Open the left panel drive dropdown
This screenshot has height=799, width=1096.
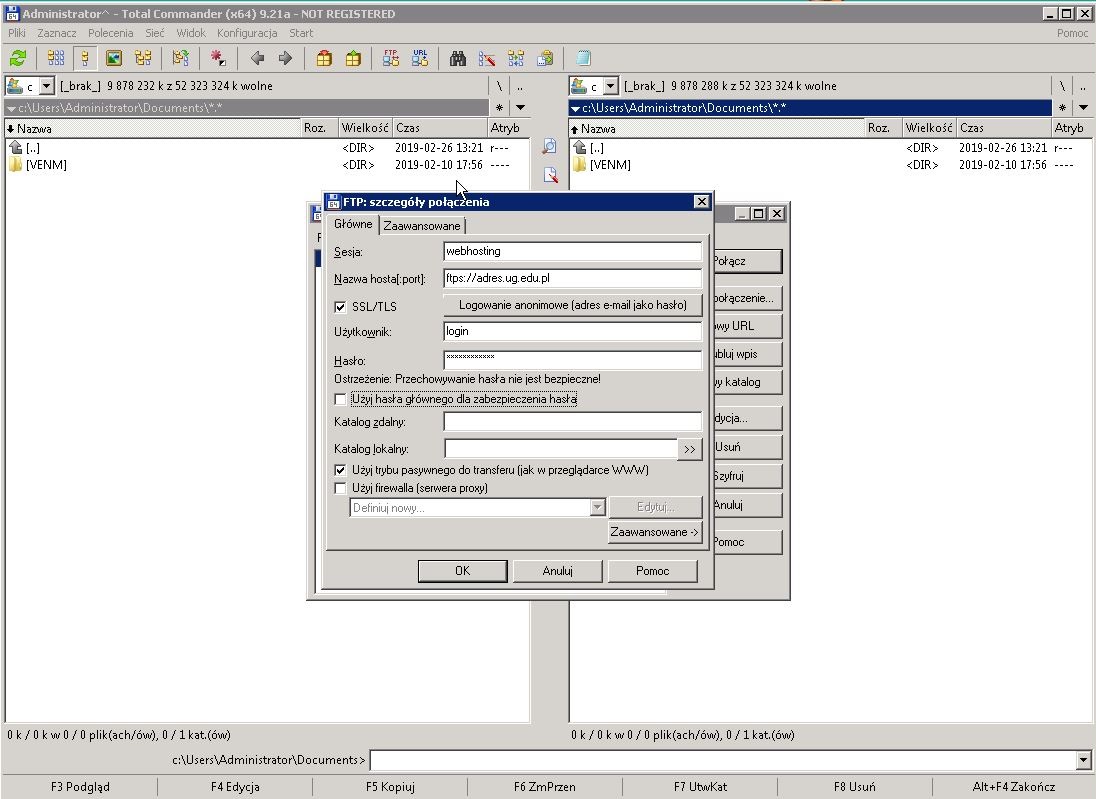[46, 87]
